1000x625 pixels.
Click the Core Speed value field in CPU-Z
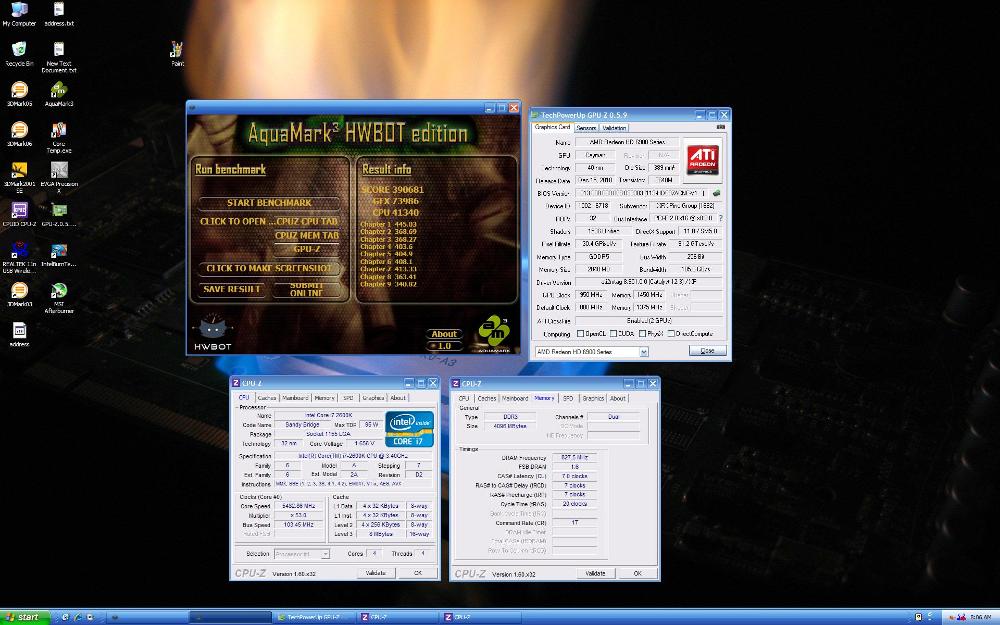[300, 506]
